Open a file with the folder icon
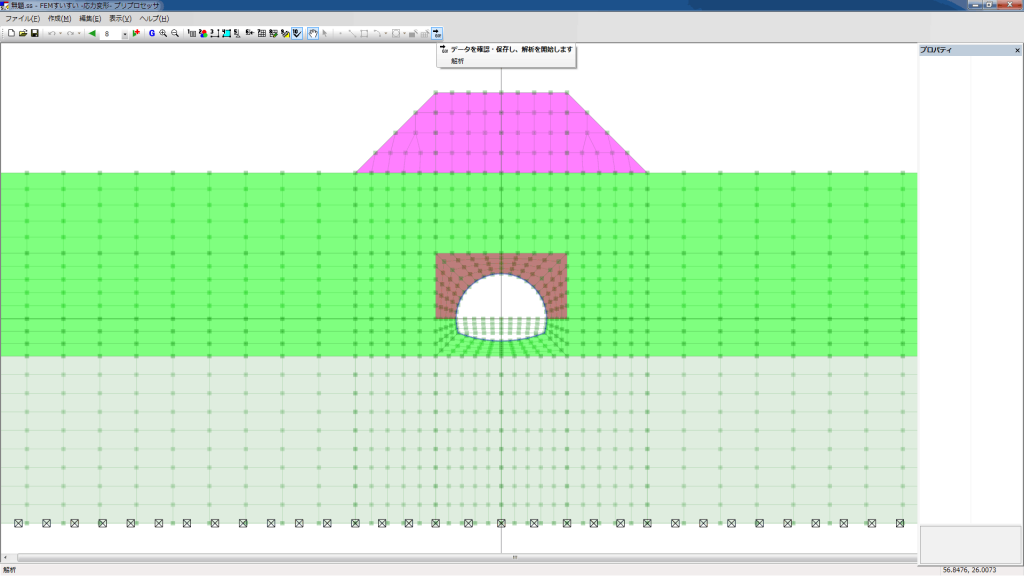1024x576 pixels. pyautogui.click(x=23, y=33)
